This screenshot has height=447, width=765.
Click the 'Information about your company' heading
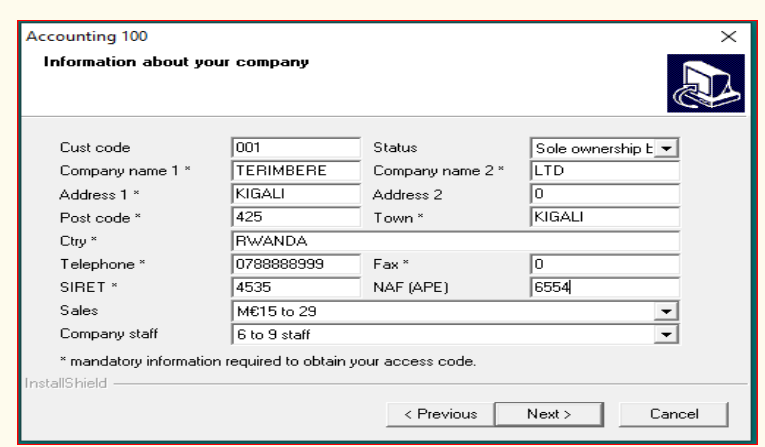[x=176, y=62]
